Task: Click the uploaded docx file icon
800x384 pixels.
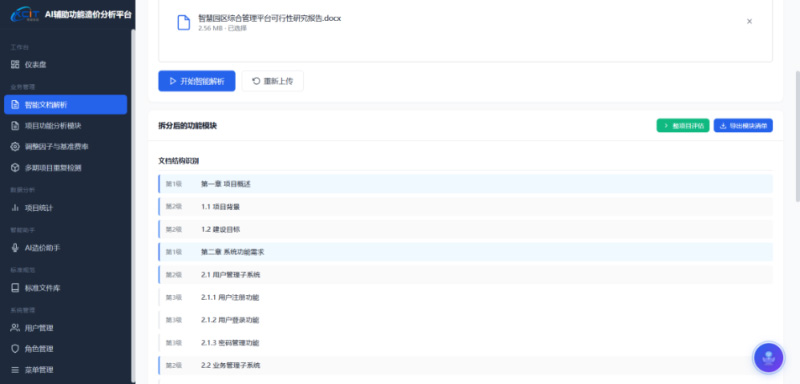Action: (x=184, y=22)
